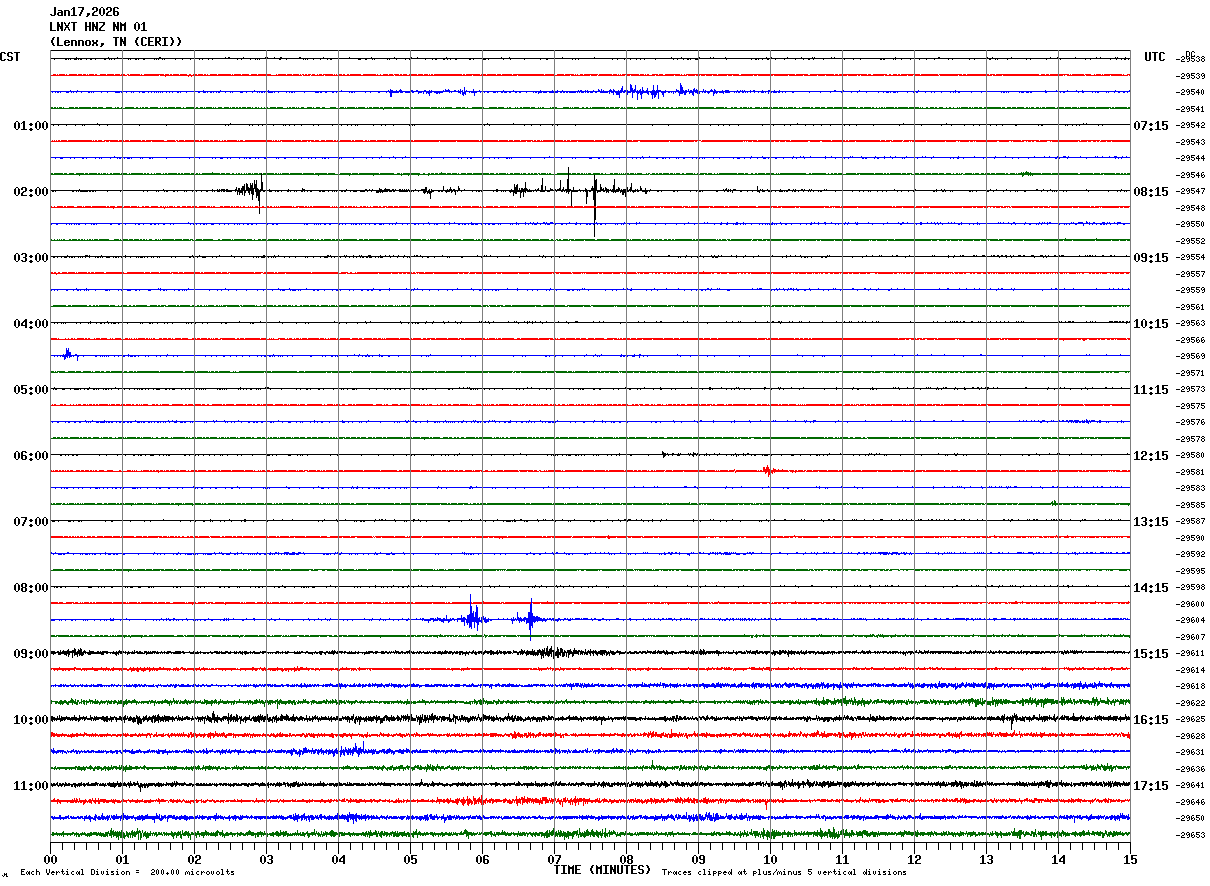This screenshot has height=886, width=1210.
Task: Click the DC offset value -29547
Action: tap(1191, 191)
